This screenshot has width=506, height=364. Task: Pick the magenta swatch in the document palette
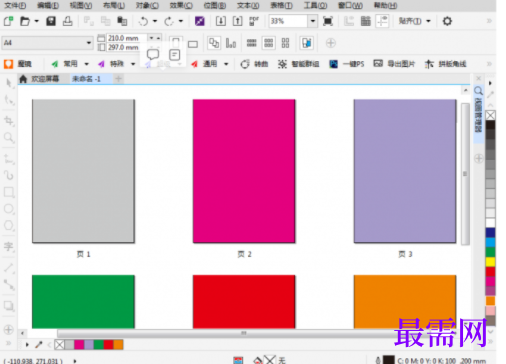tap(79, 344)
